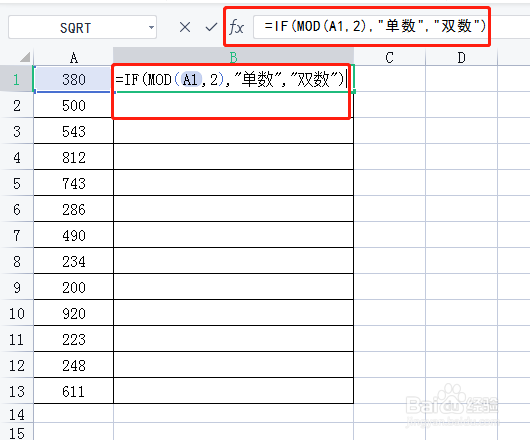
Task: Click cell containing 248
Action: (x=73, y=365)
